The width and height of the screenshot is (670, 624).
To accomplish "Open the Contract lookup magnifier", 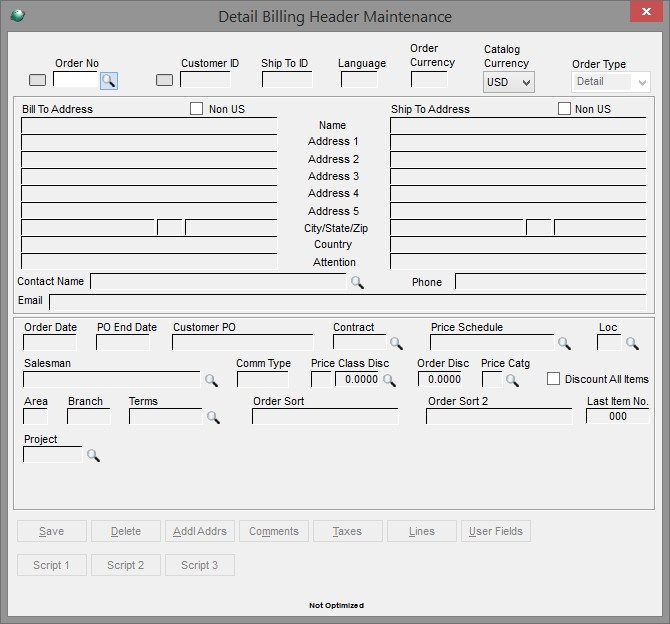I will (396, 343).
